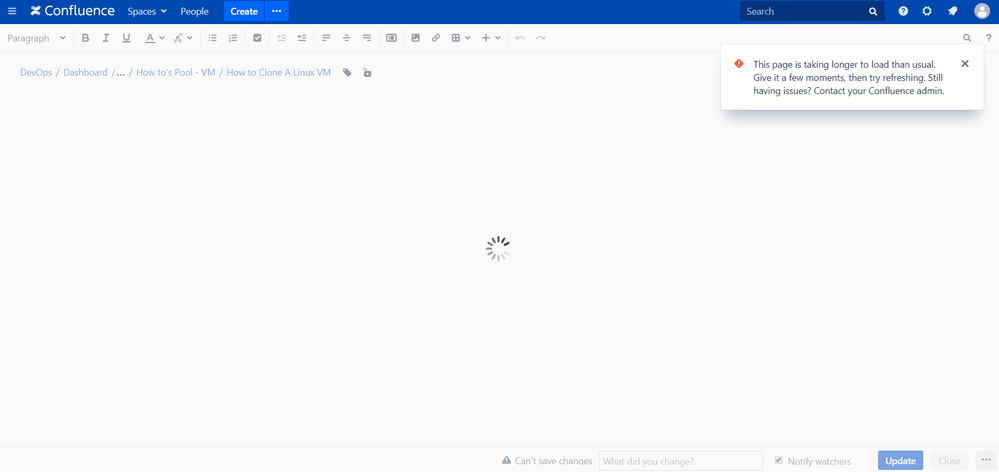Align text left
Screen dimensions: 999x472
point(326,38)
